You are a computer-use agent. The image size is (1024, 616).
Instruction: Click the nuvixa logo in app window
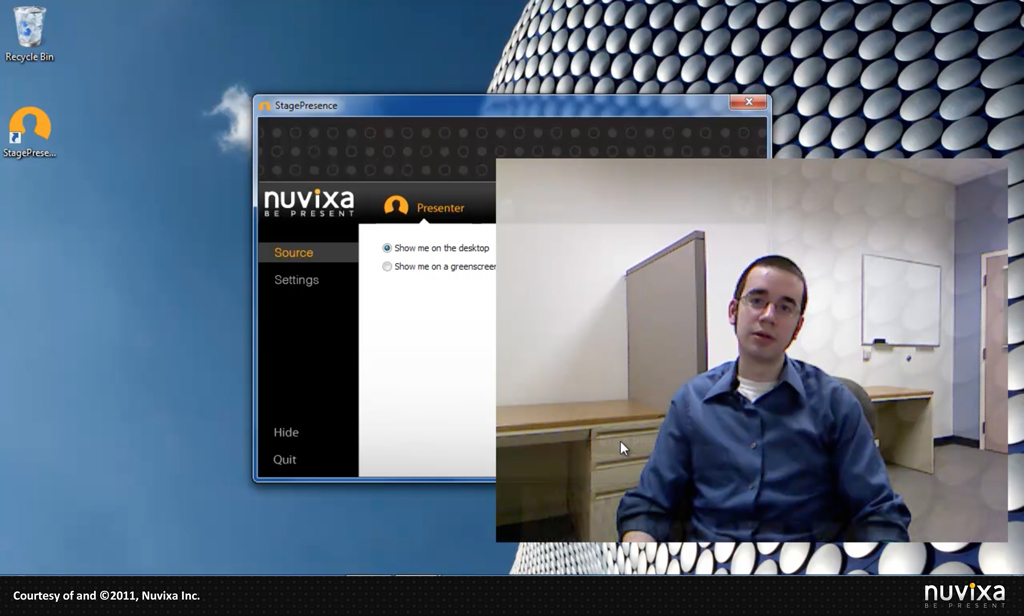308,202
